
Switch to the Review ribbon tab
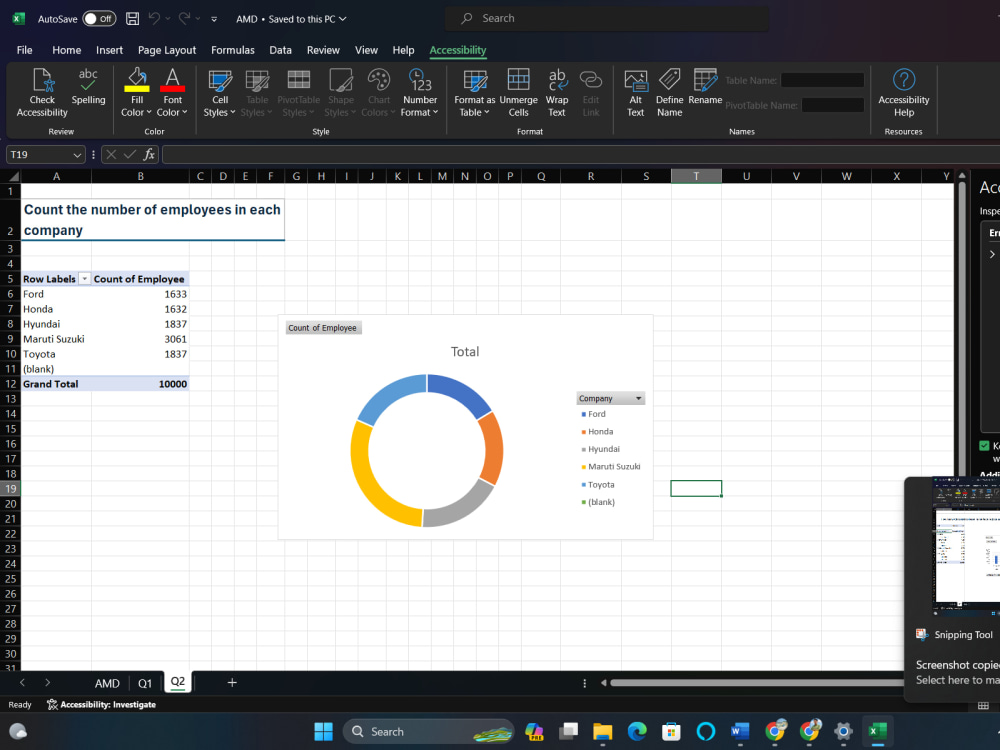pos(323,50)
